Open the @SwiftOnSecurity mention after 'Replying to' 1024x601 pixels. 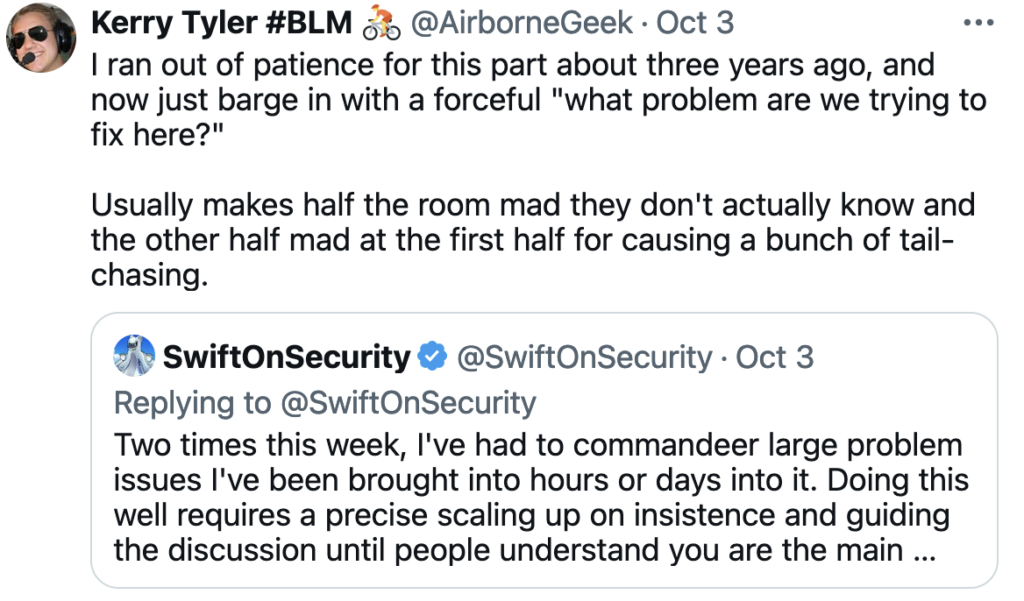pos(407,403)
